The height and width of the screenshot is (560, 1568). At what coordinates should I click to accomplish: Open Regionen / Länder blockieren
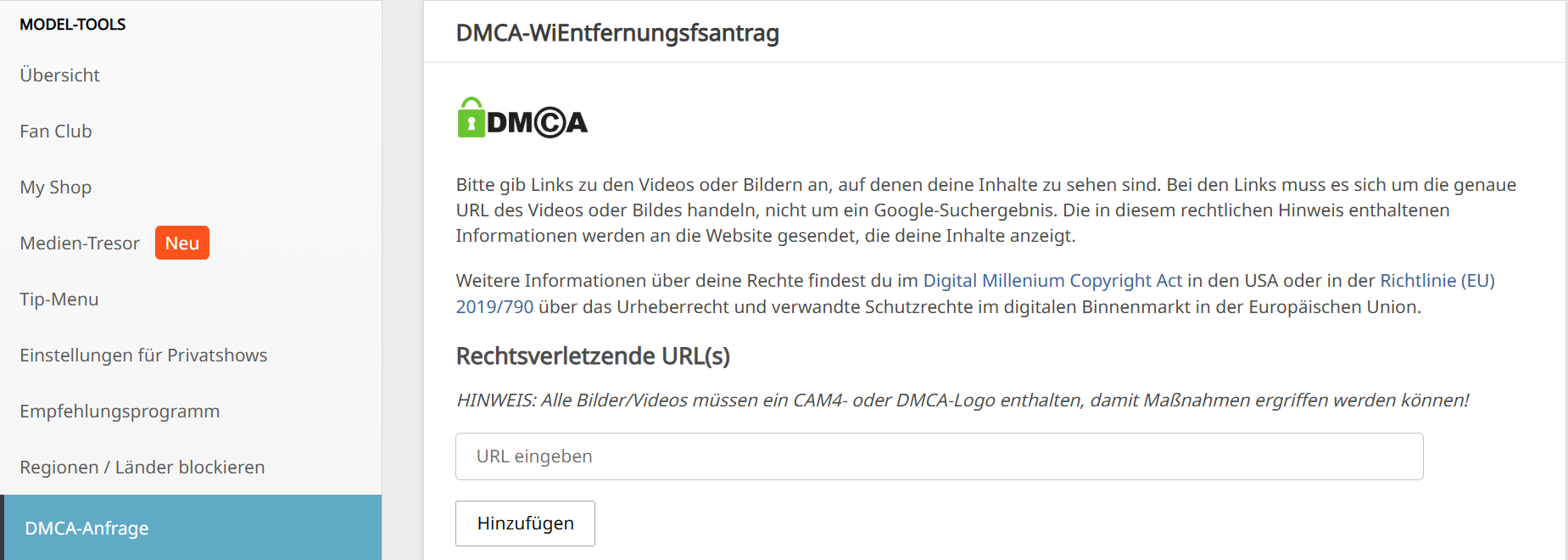142,468
